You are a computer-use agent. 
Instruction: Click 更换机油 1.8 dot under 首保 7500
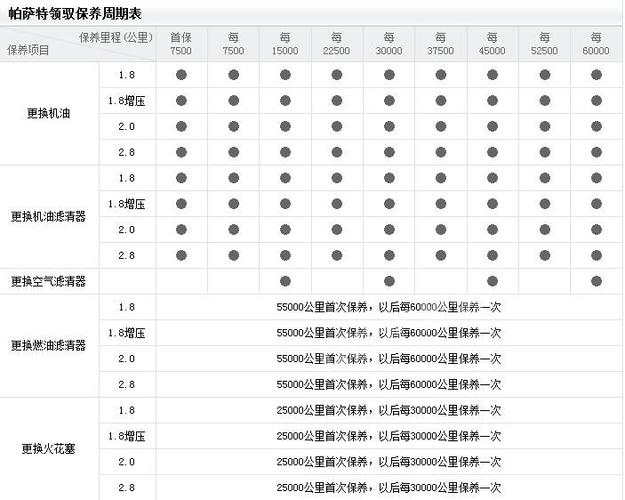[181, 75]
